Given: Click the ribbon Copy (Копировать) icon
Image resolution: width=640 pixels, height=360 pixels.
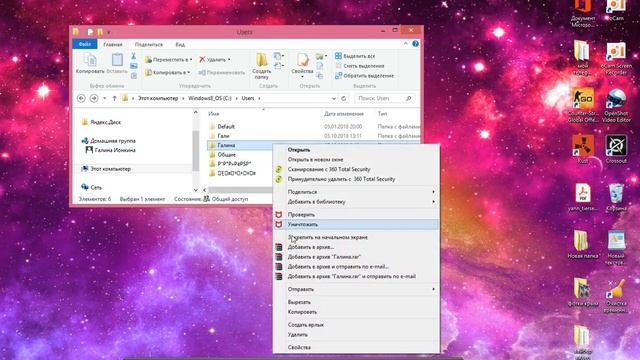Looking at the screenshot, I should pos(90,60).
